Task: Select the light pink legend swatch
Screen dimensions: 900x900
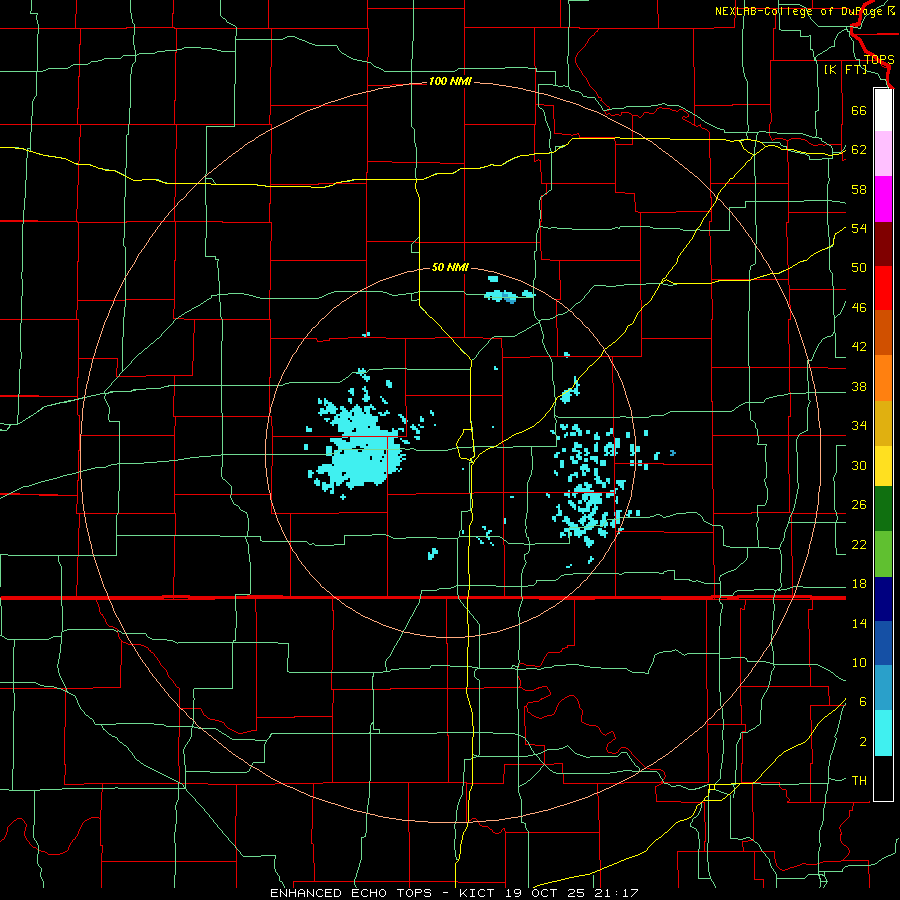Action: tap(883, 154)
